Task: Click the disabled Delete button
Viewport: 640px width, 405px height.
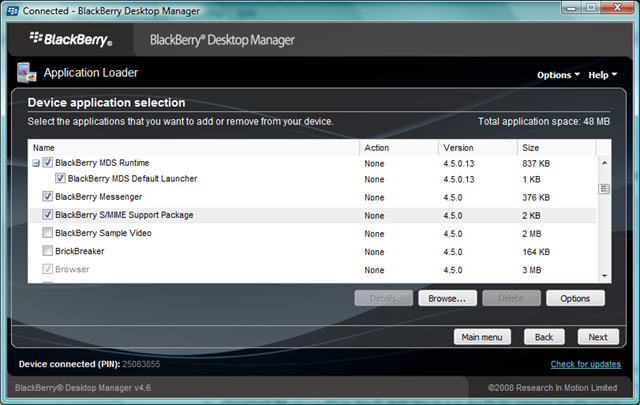Action: tap(511, 298)
